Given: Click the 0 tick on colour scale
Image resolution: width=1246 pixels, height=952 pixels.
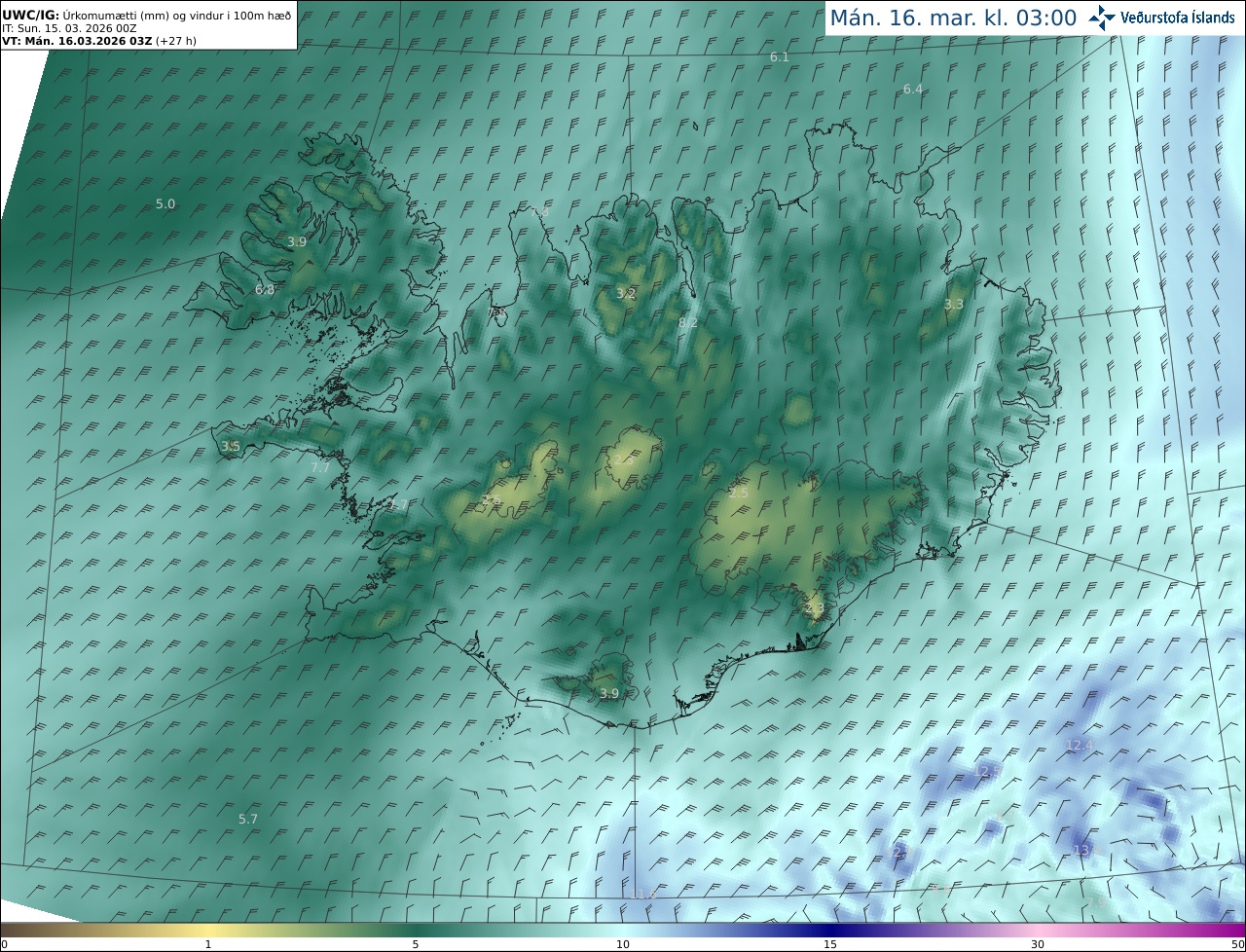Looking at the screenshot, I should point(3,945).
